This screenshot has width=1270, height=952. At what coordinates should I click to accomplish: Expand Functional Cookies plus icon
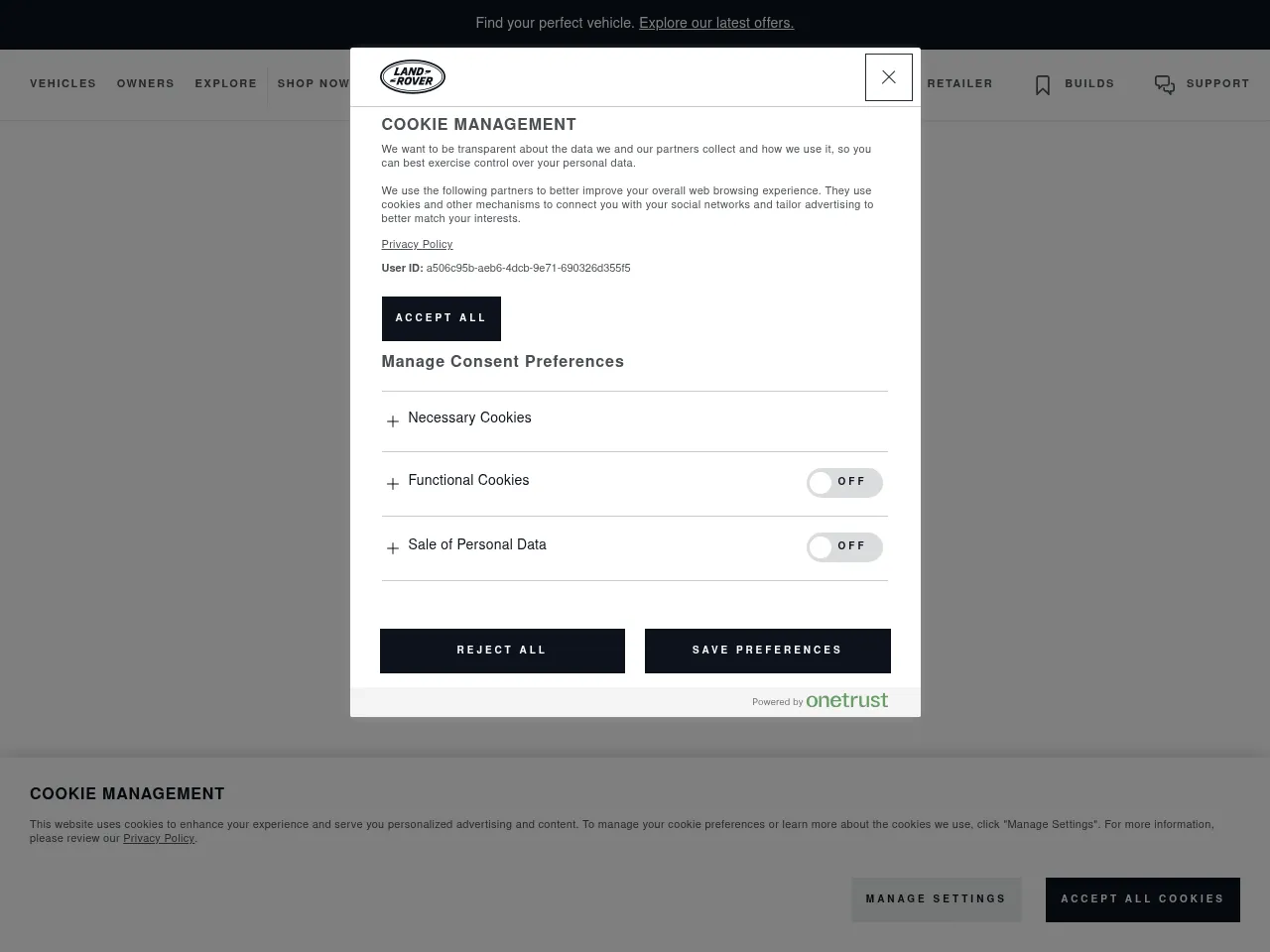click(393, 484)
